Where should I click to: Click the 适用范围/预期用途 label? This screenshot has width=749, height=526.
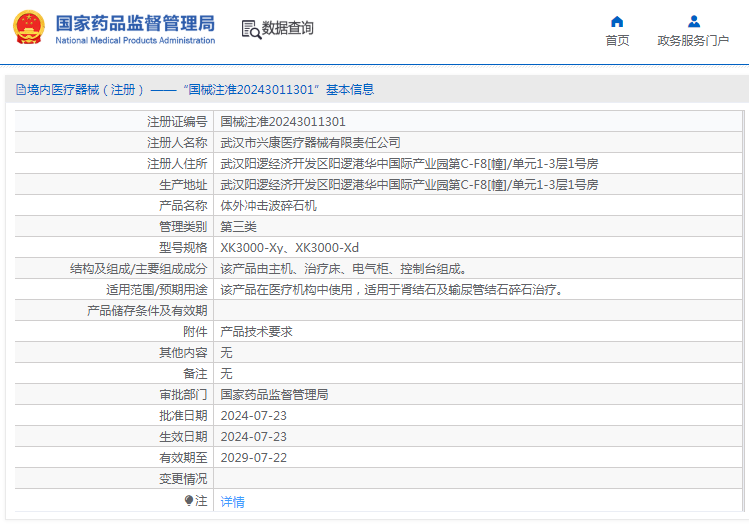point(157,290)
